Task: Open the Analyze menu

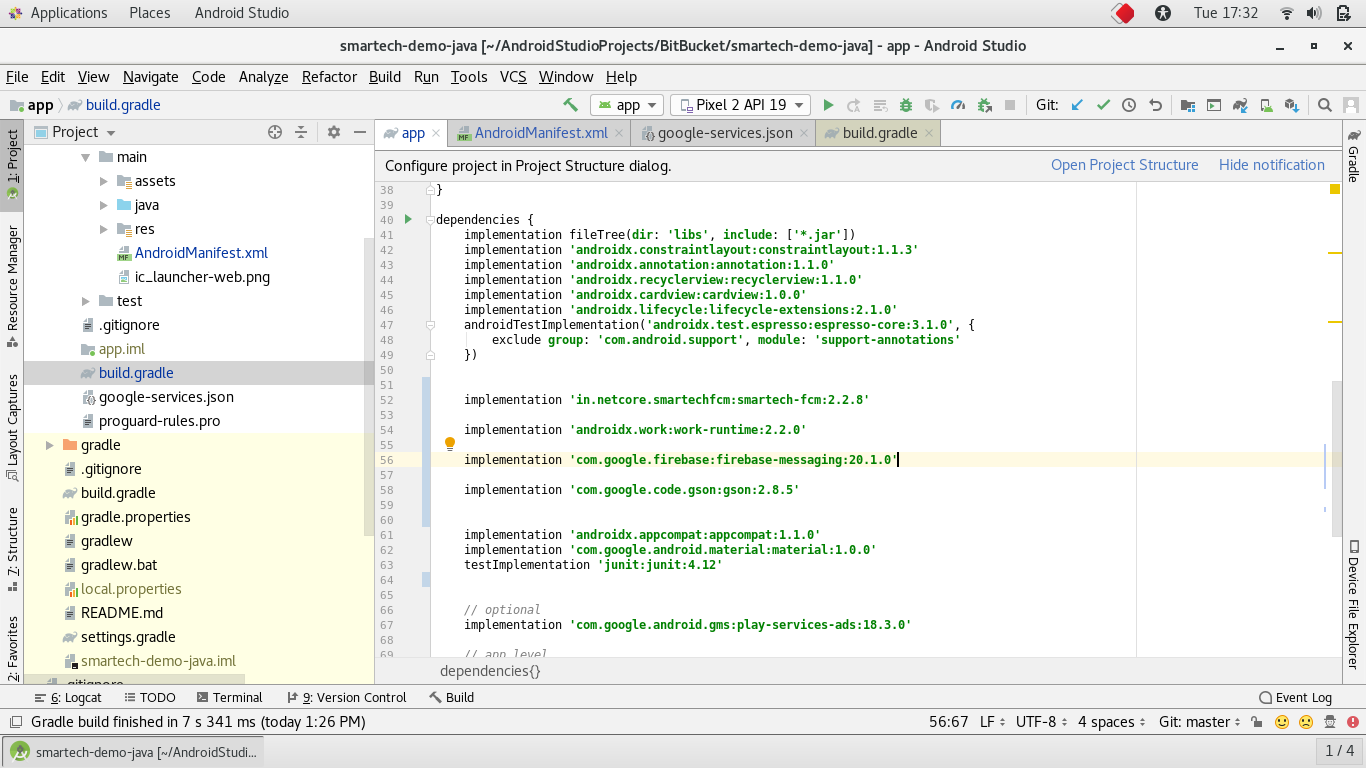Action: pos(263,77)
